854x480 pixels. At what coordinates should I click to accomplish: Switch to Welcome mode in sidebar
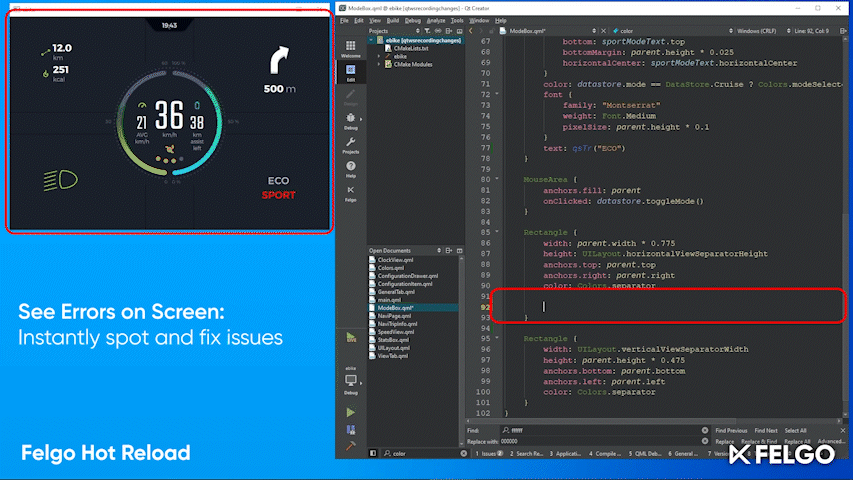(351, 49)
